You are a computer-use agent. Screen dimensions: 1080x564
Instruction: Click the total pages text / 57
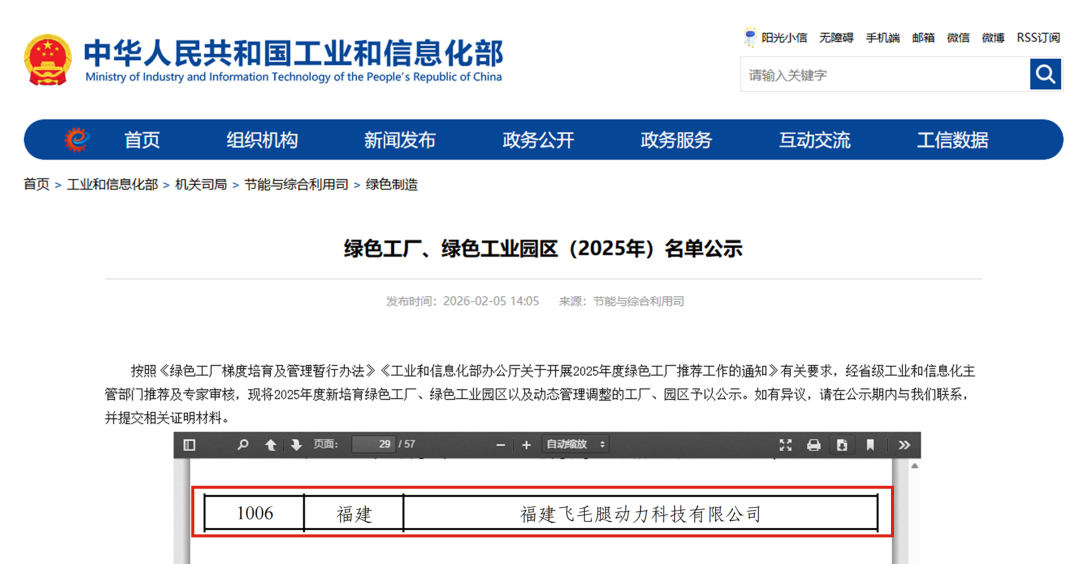point(407,444)
